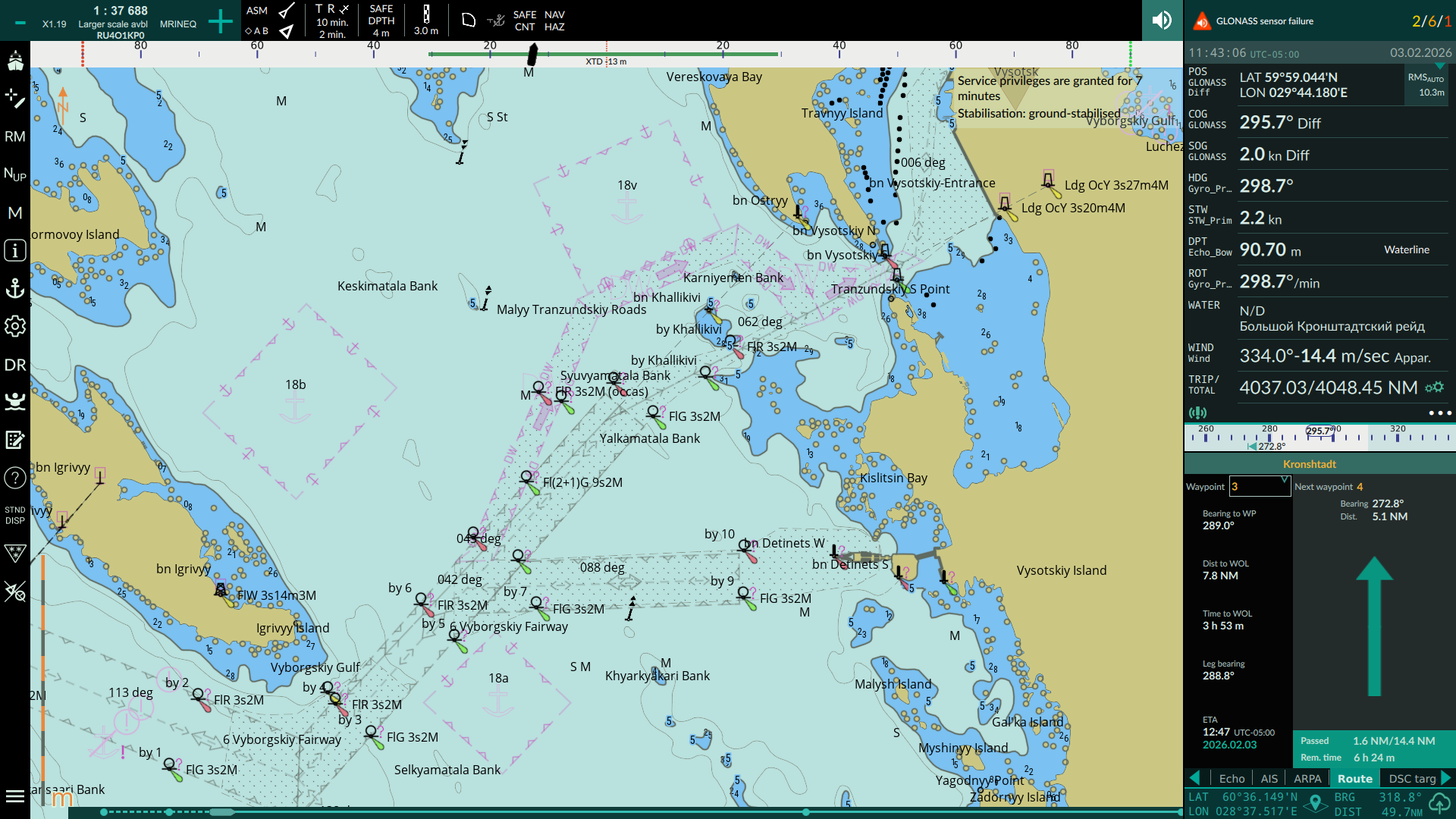Switch to the AIS tab
1456x819 pixels.
(x=1269, y=779)
